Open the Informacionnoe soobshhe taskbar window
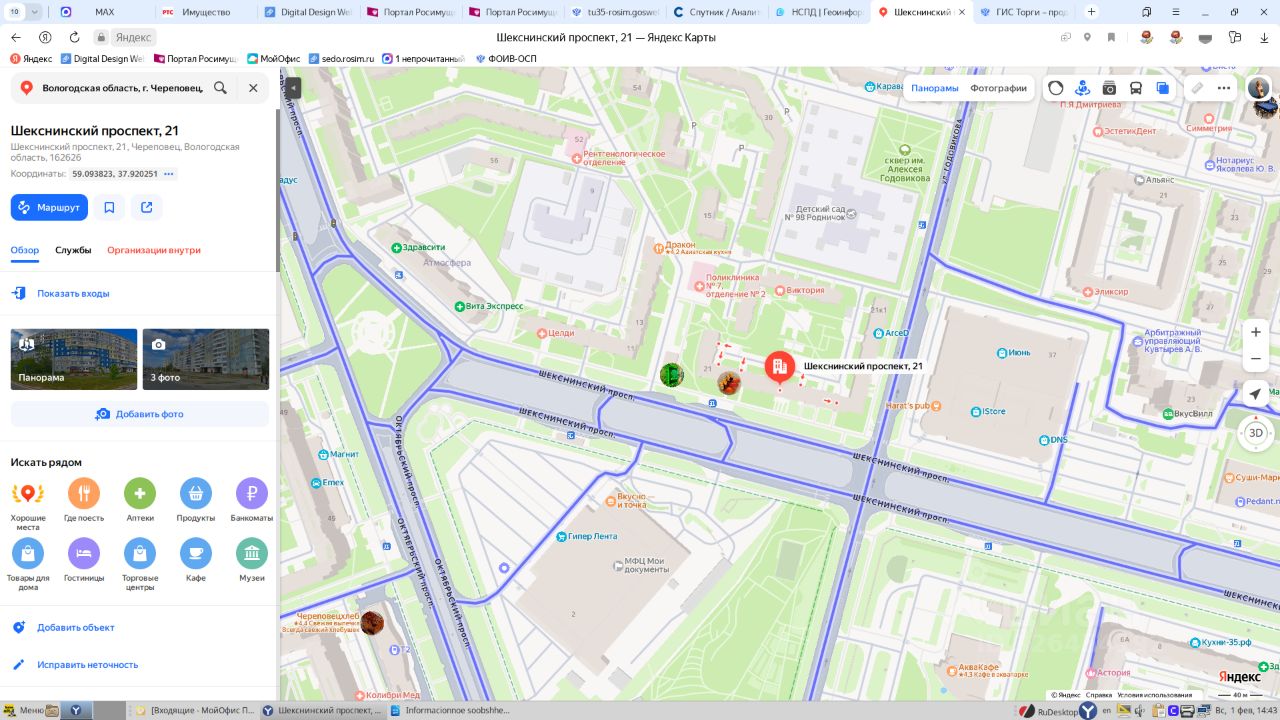1280x720 pixels. 451,710
